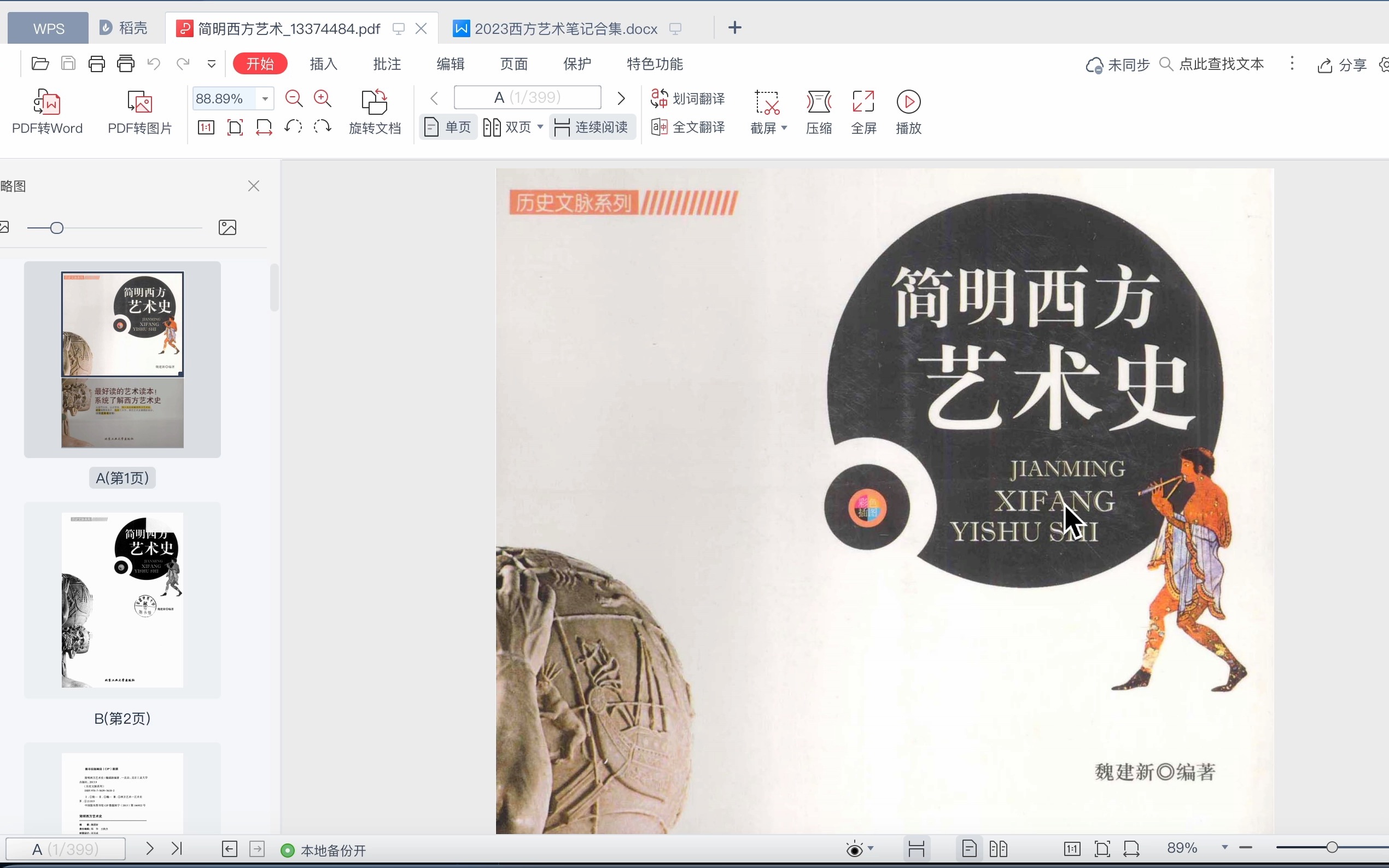Zoom in with the plus magnifier
1389x868 pixels.
click(323, 99)
